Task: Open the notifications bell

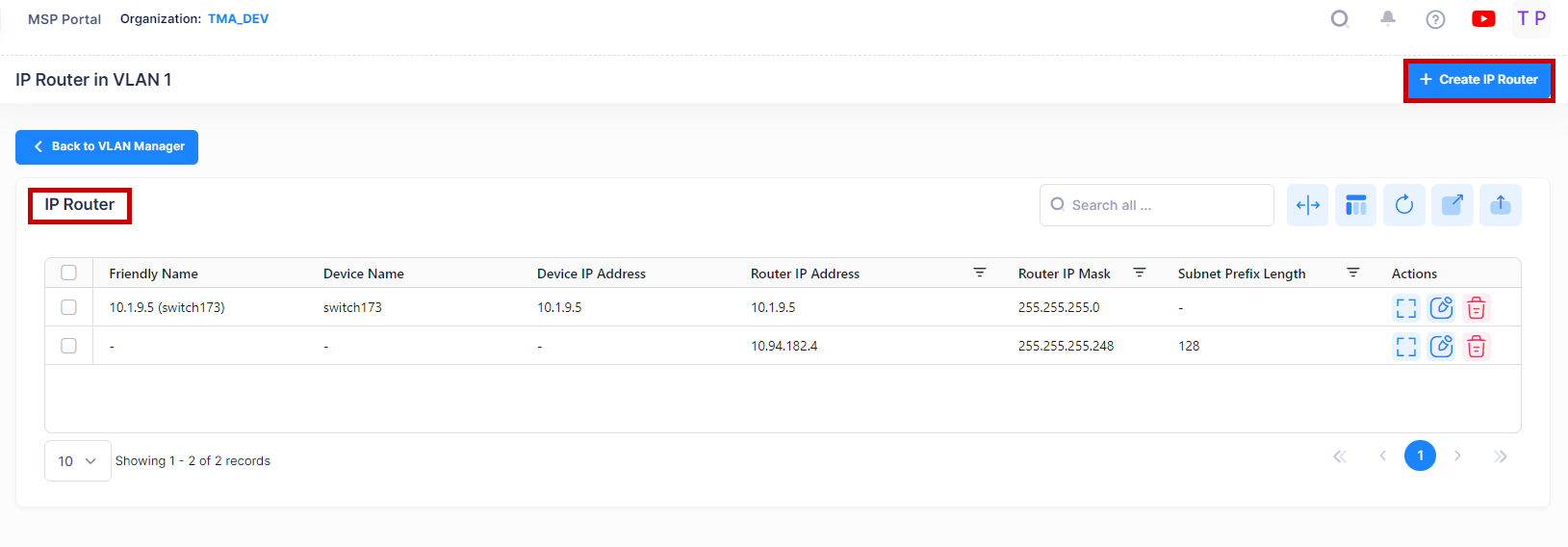Action: 1388,18
